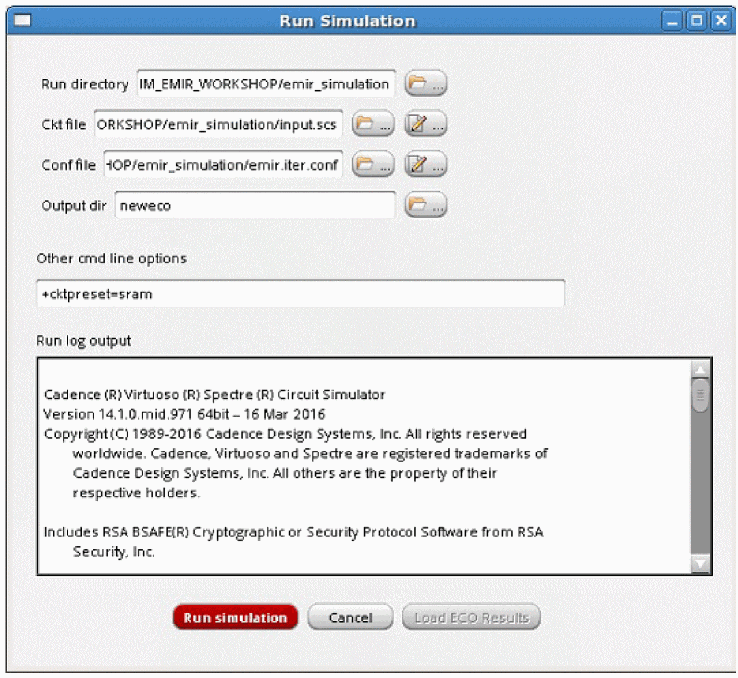Click the run log scrollbar thumb

[x=700, y=395]
